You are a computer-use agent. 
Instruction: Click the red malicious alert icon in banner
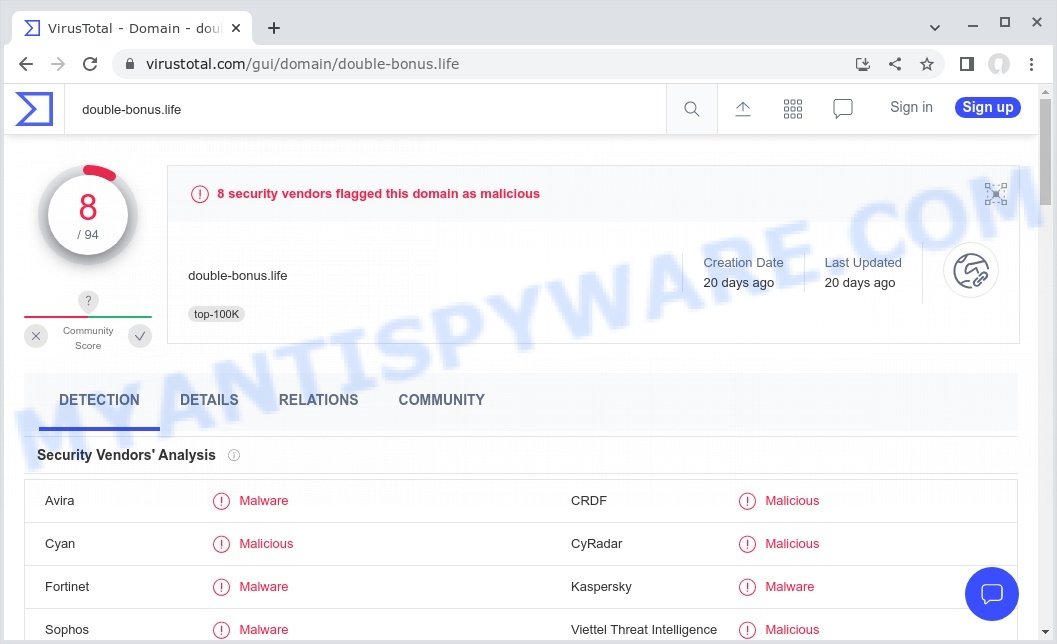(x=200, y=194)
